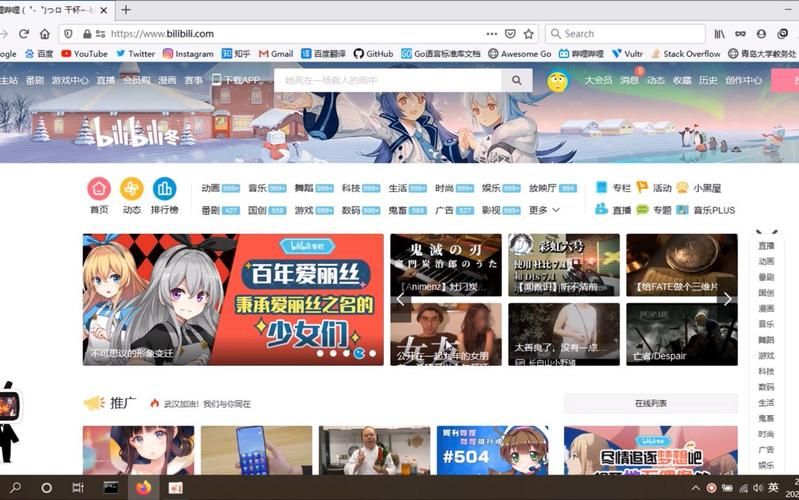Reload the page with the refresh icon
The width and height of the screenshot is (799, 500).
click(x=23, y=34)
